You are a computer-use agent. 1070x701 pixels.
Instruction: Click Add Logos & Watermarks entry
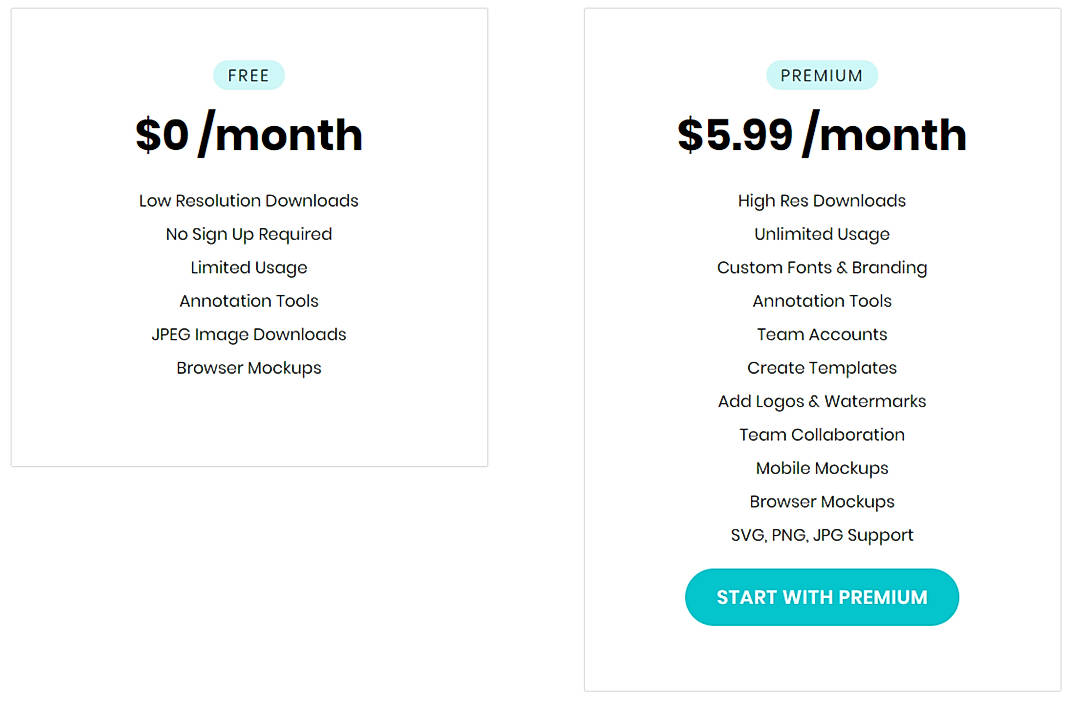pos(821,401)
